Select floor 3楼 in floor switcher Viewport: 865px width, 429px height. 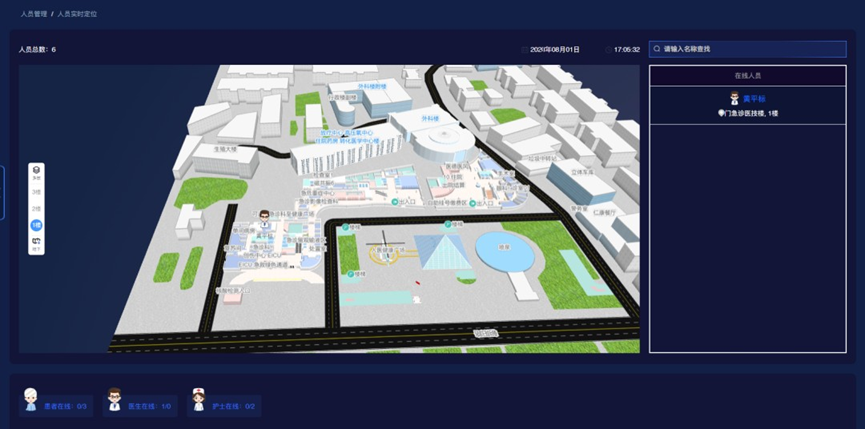[36, 192]
